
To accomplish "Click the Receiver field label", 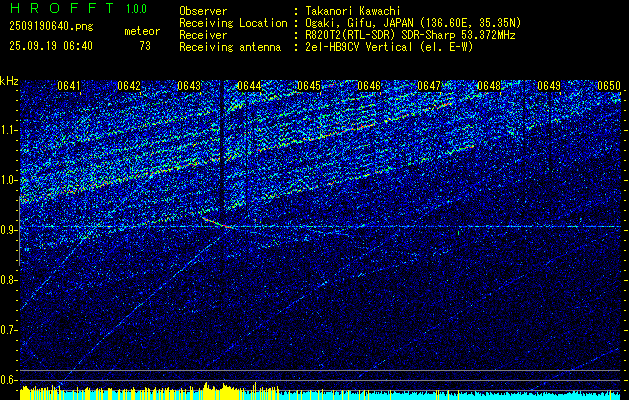I will click(x=203, y=35).
